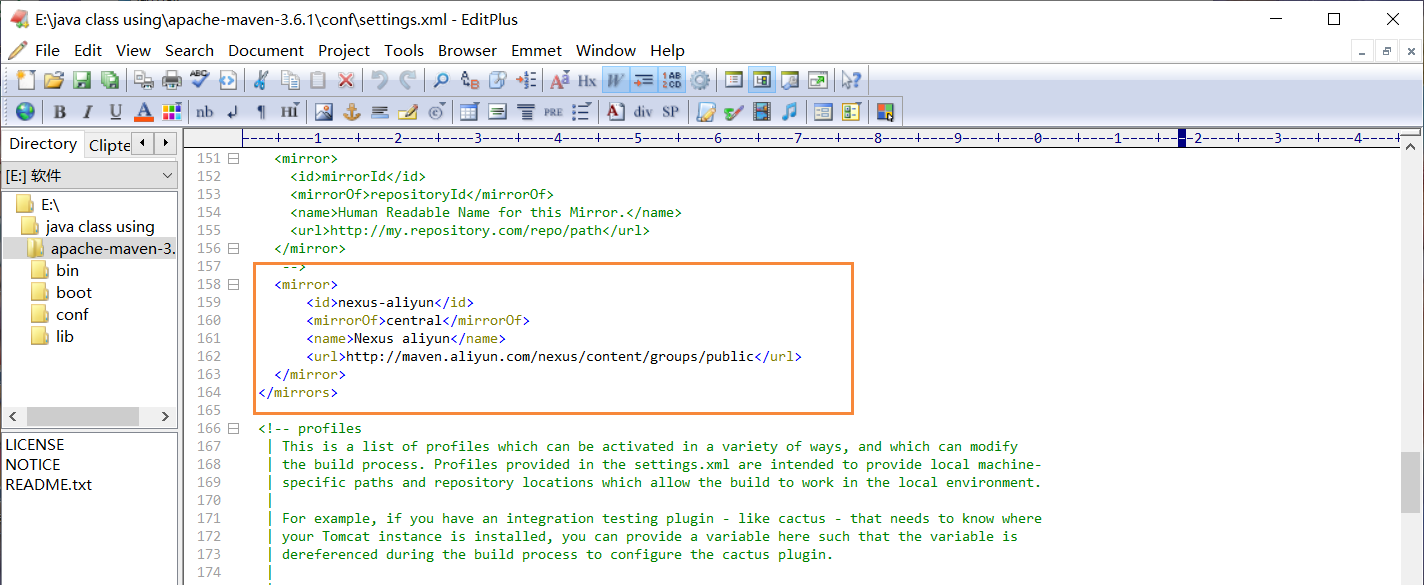This screenshot has height=585, width=1424.
Task: Run the ABC spell checker
Action: pos(200,80)
